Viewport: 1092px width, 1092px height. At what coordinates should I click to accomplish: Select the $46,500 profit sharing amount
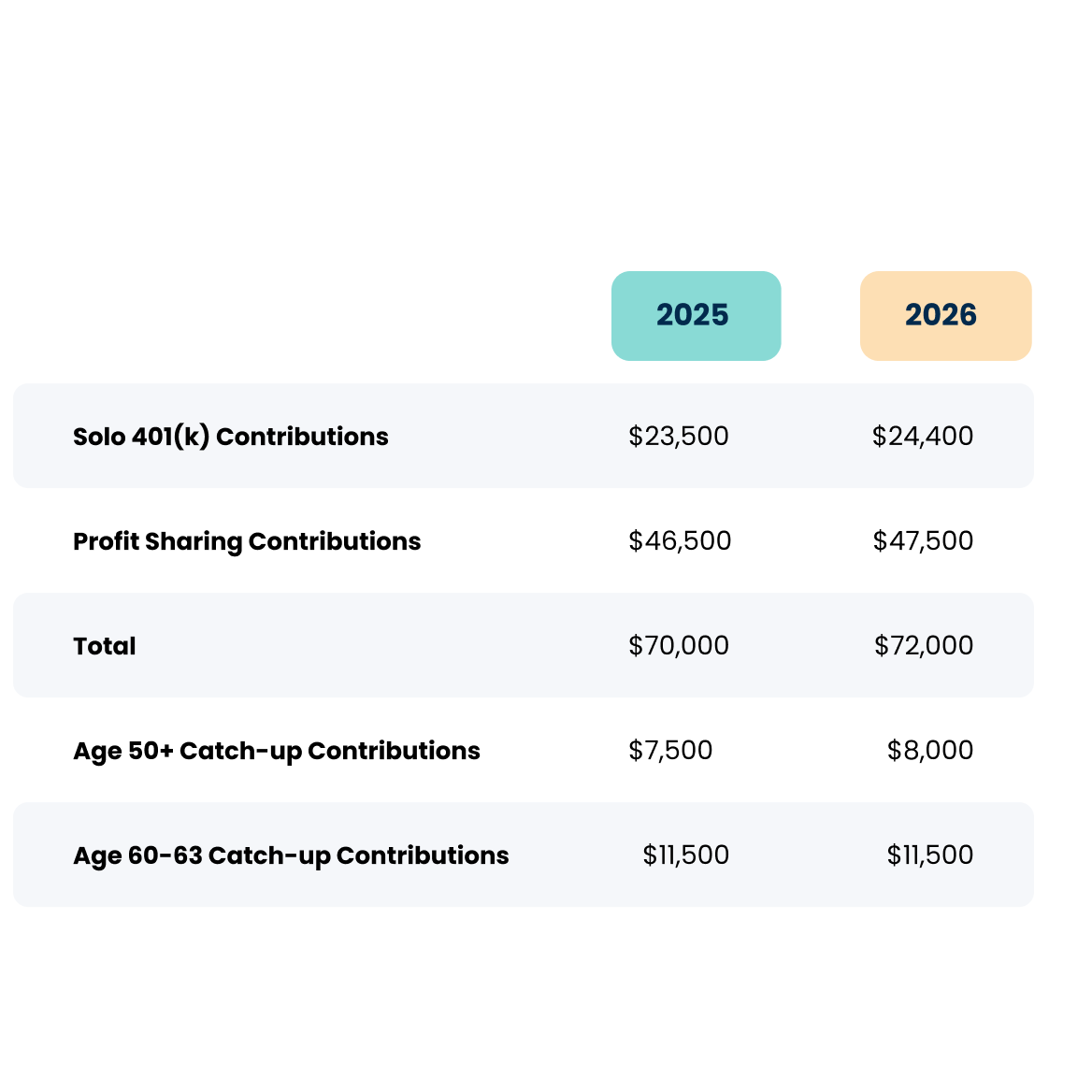point(680,541)
